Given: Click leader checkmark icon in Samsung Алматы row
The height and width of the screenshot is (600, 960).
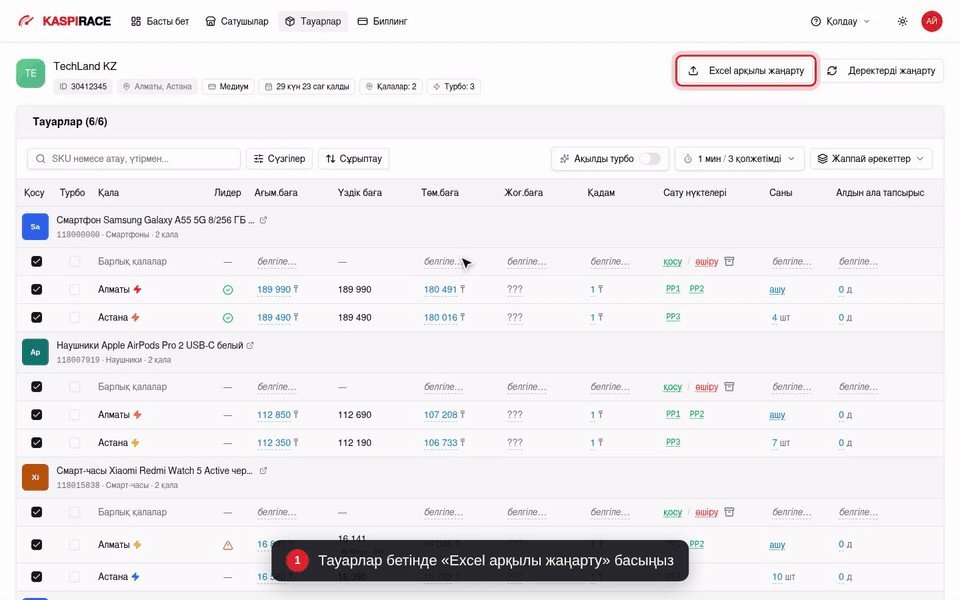Looking at the screenshot, I should click(228, 290).
